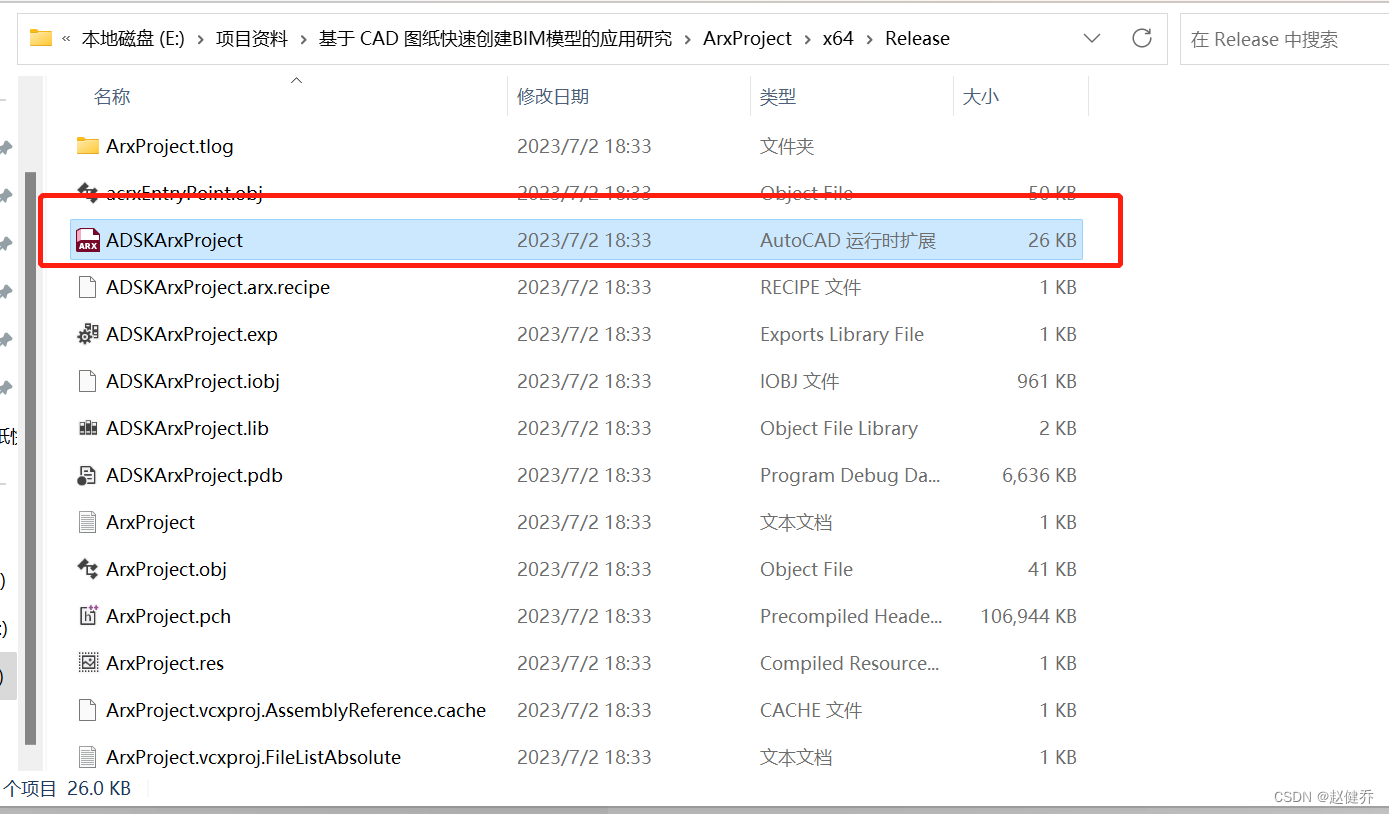Navigate to ArxProject in the breadcrumb
1389x814 pixels.
pos(747,39)
